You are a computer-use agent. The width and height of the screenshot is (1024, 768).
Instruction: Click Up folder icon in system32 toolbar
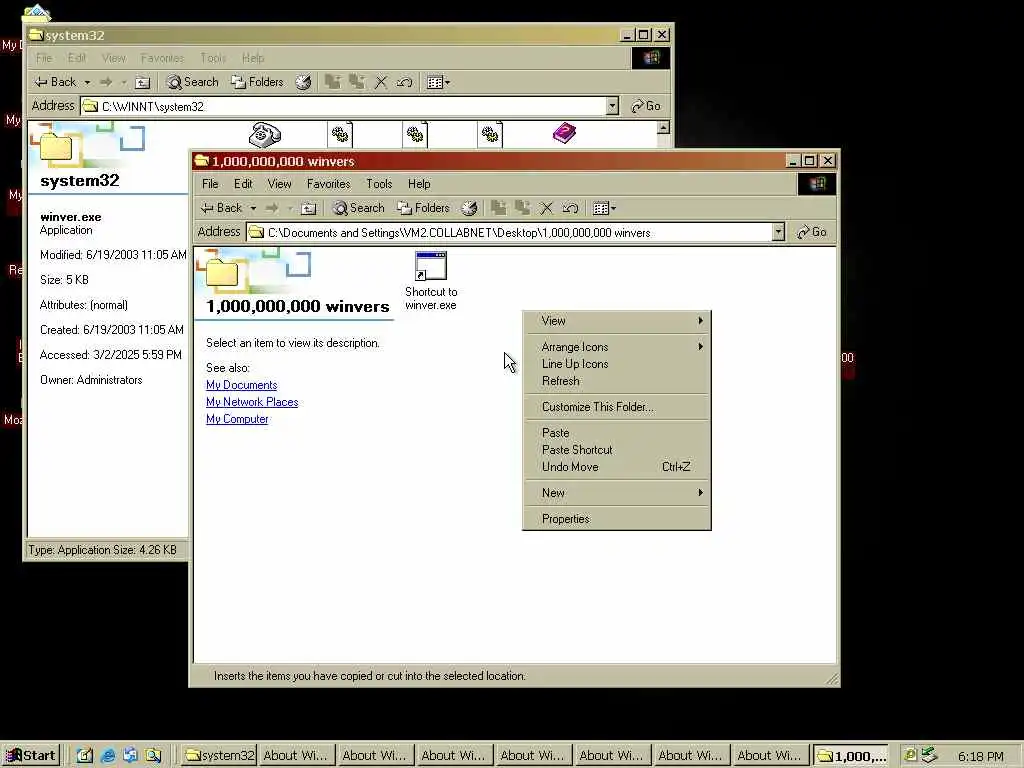pos(142,82)
